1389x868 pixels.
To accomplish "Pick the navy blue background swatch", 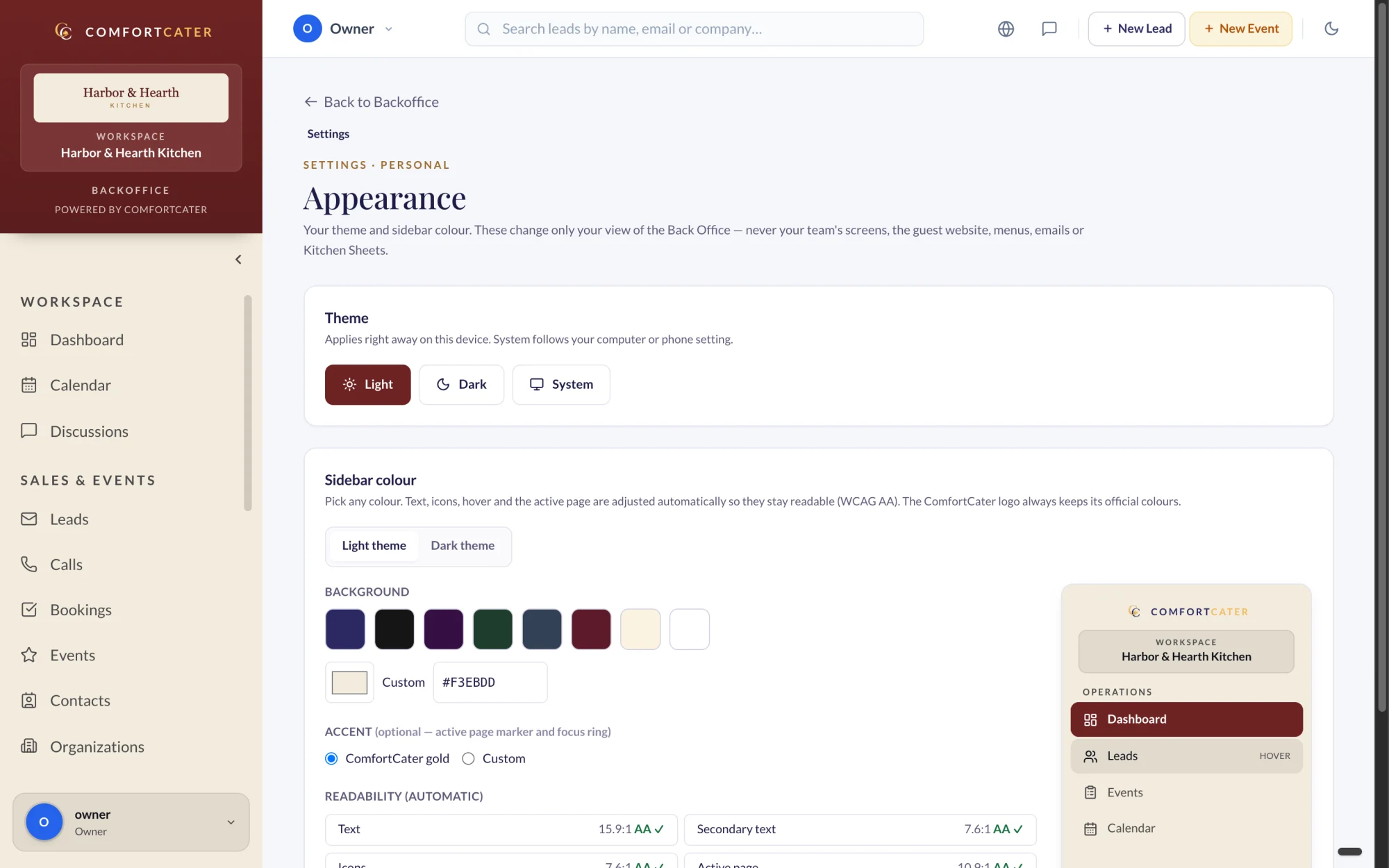I will pyautogui.click(x=345, y=629).
